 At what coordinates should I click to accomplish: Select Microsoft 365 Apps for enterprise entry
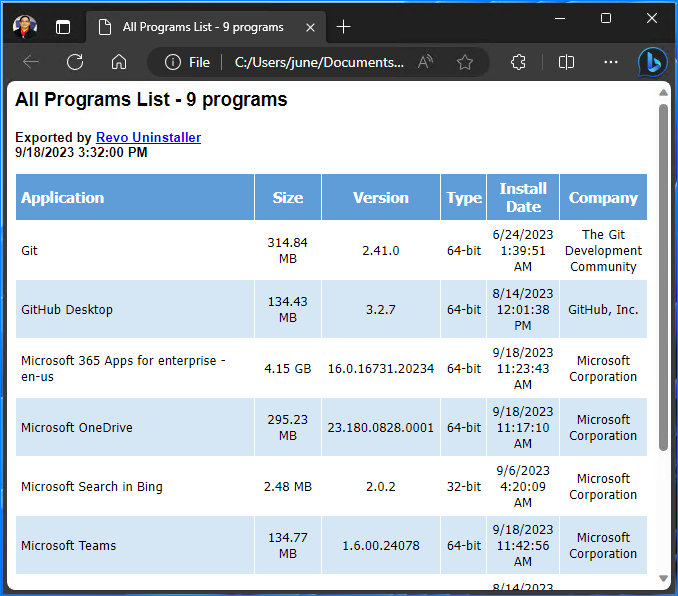pos(124,368)
